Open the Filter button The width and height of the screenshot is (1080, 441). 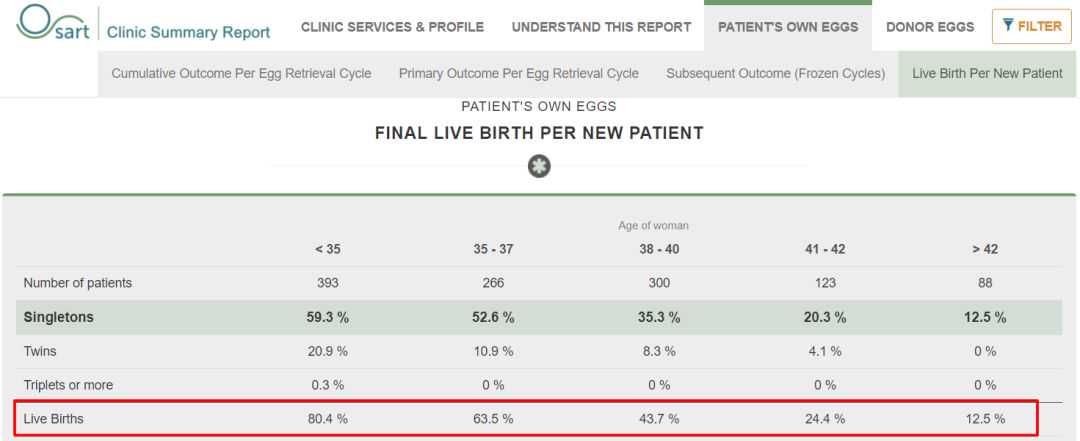tap(1026, 26)
